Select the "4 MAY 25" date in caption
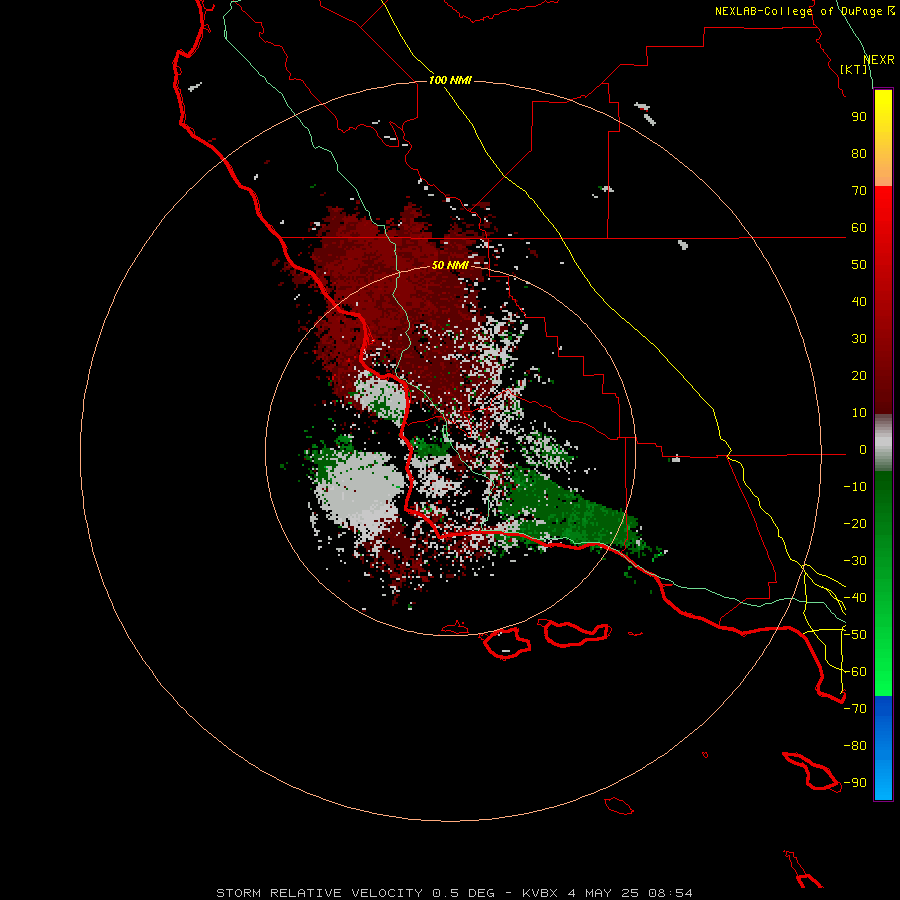900x900 pixels. click(x=604, y=893)
